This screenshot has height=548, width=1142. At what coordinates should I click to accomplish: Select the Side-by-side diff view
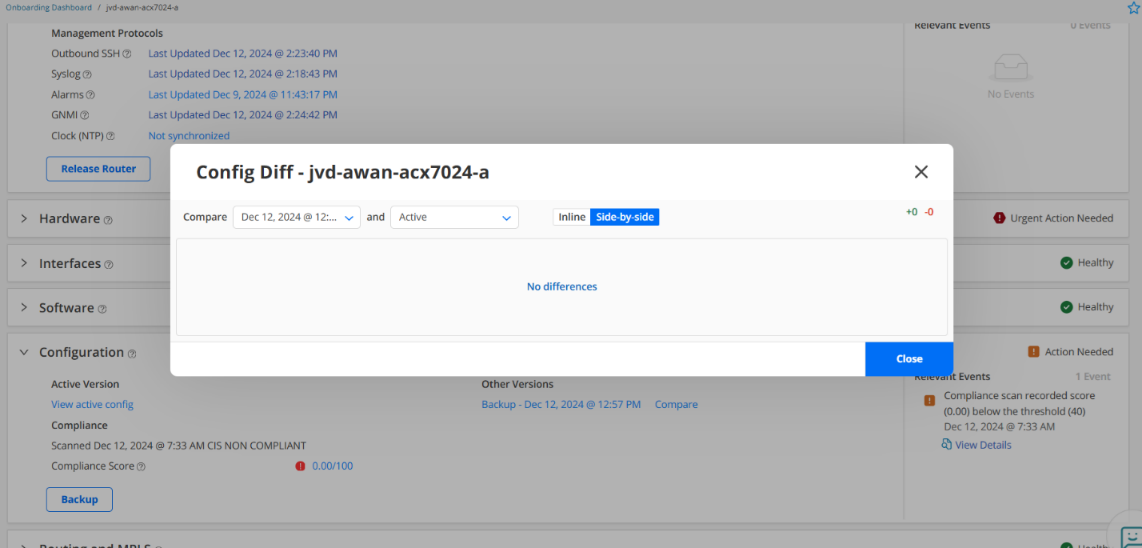[x=624, y=217]
